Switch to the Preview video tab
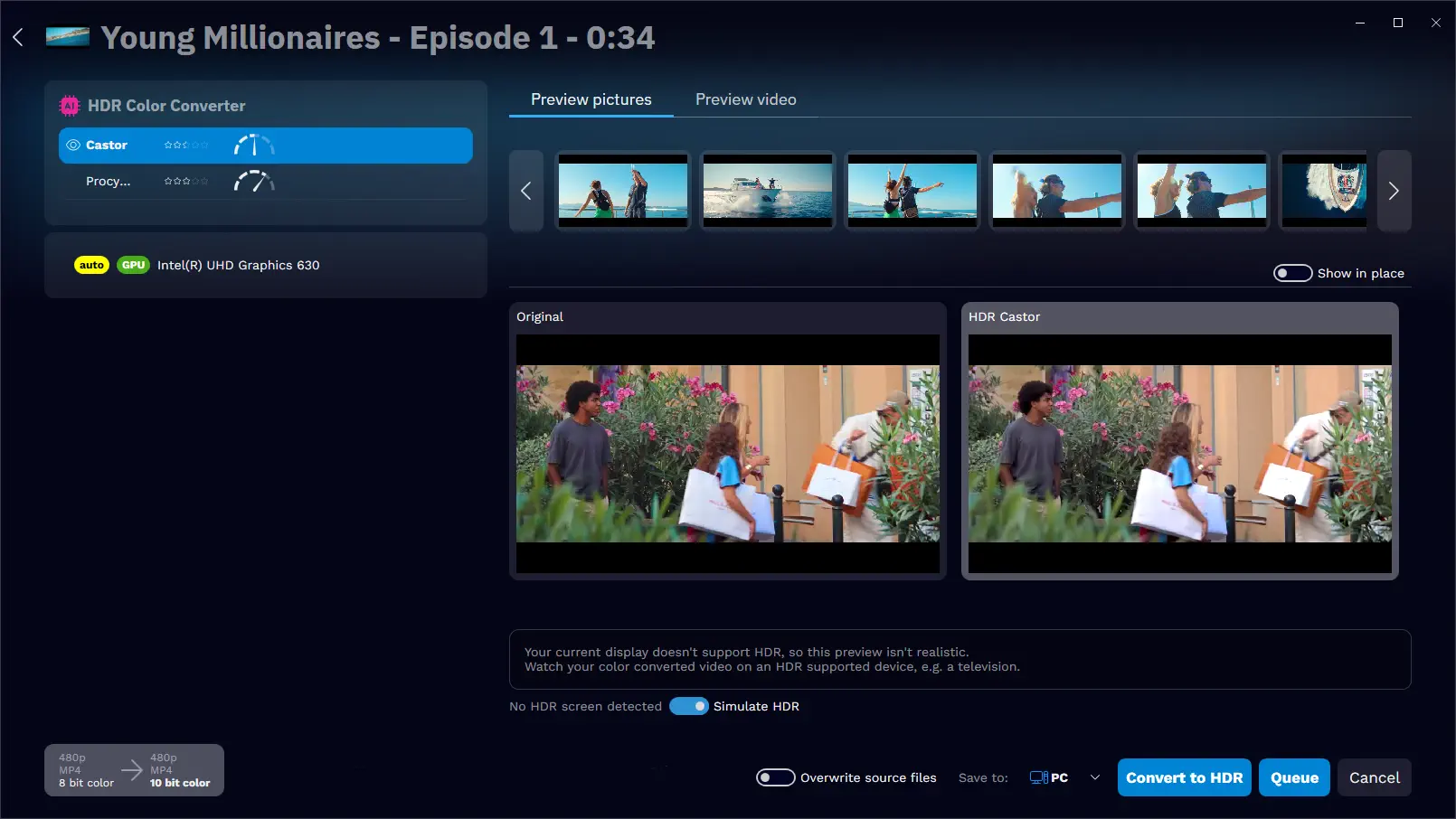1456x819 pixels. click(x=745, y=99)
